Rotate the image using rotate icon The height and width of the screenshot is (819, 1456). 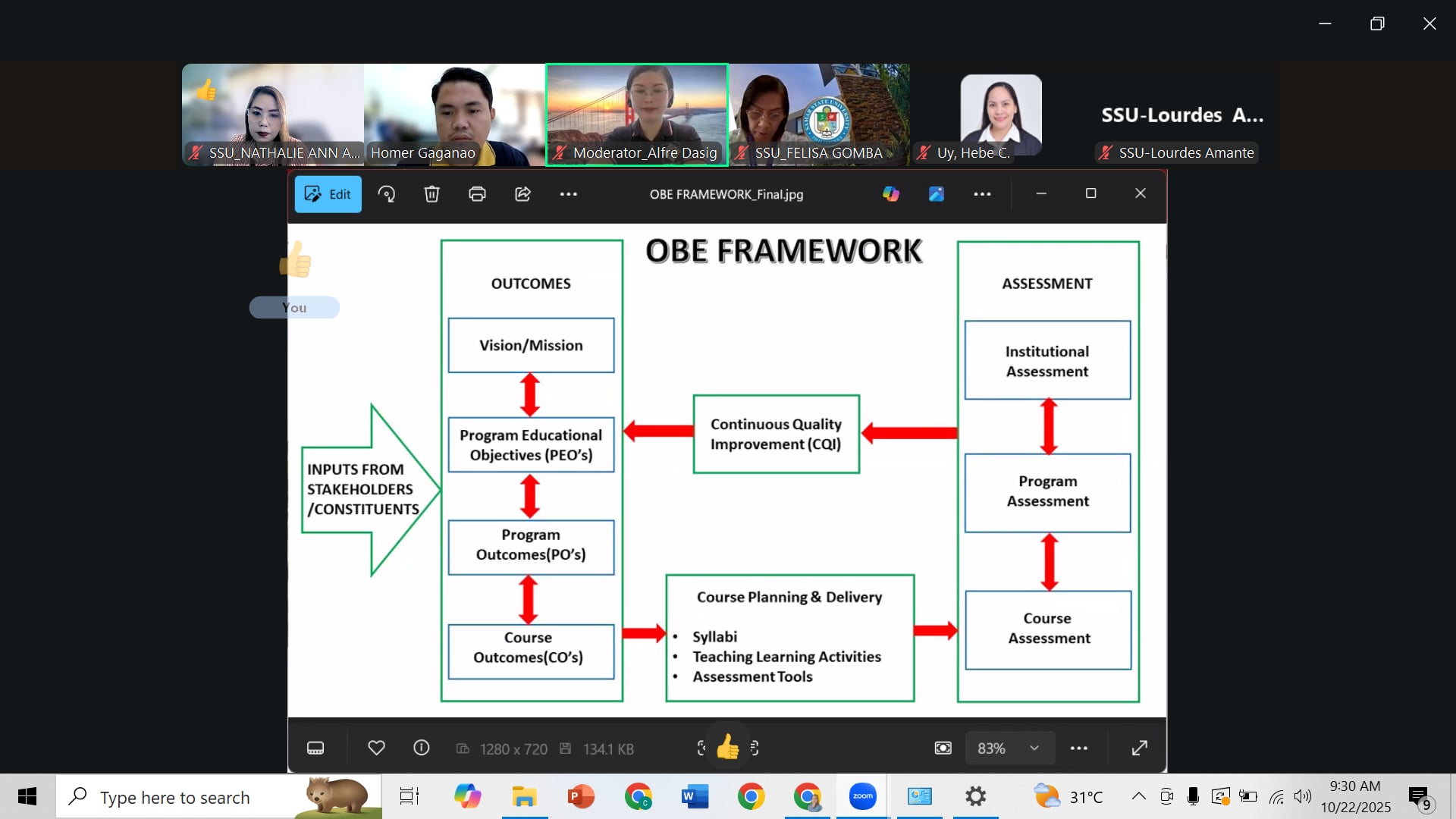pyautogui.click(x=387, y=194)
